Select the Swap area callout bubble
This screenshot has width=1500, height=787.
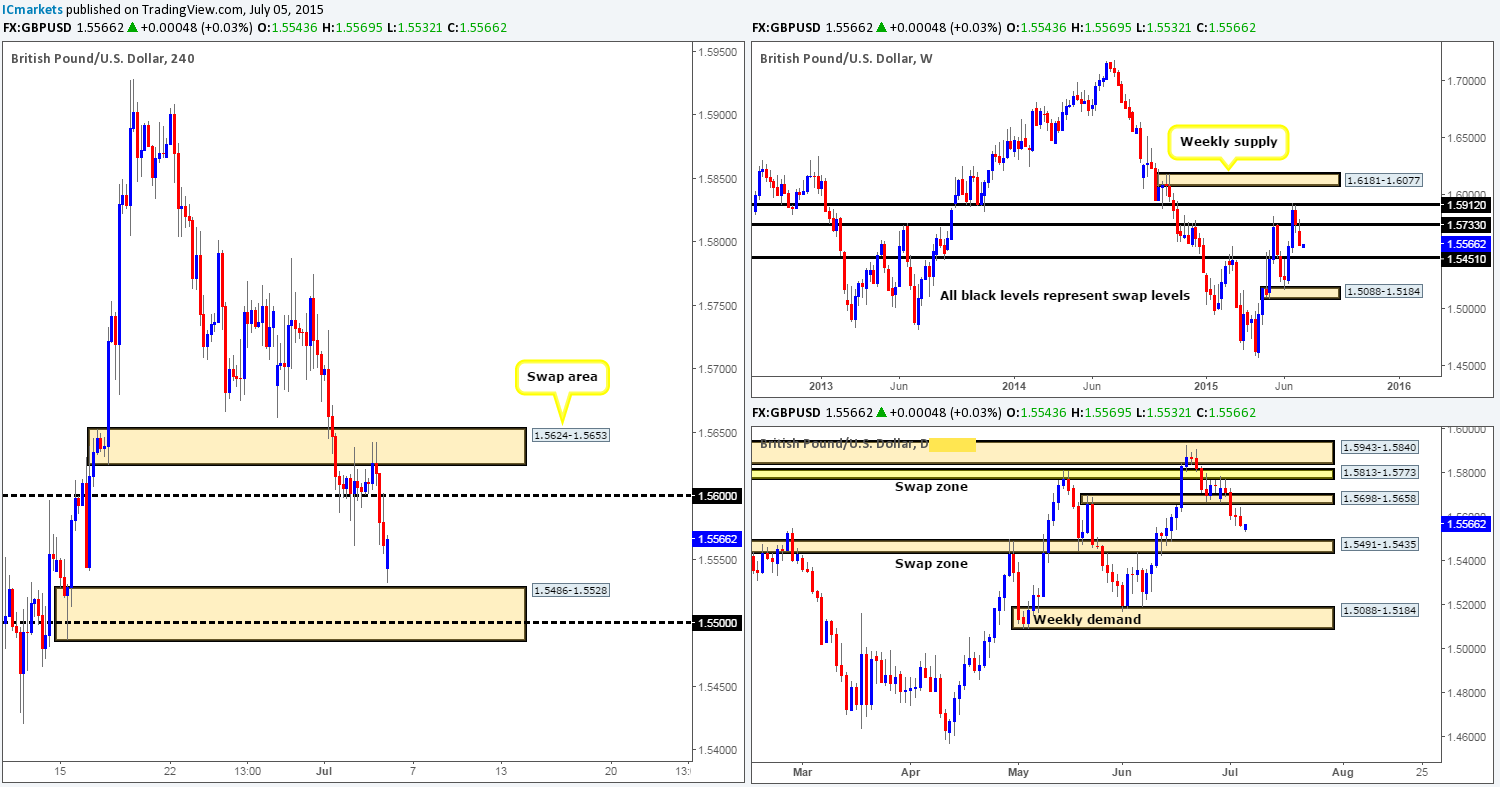[562, 380]
